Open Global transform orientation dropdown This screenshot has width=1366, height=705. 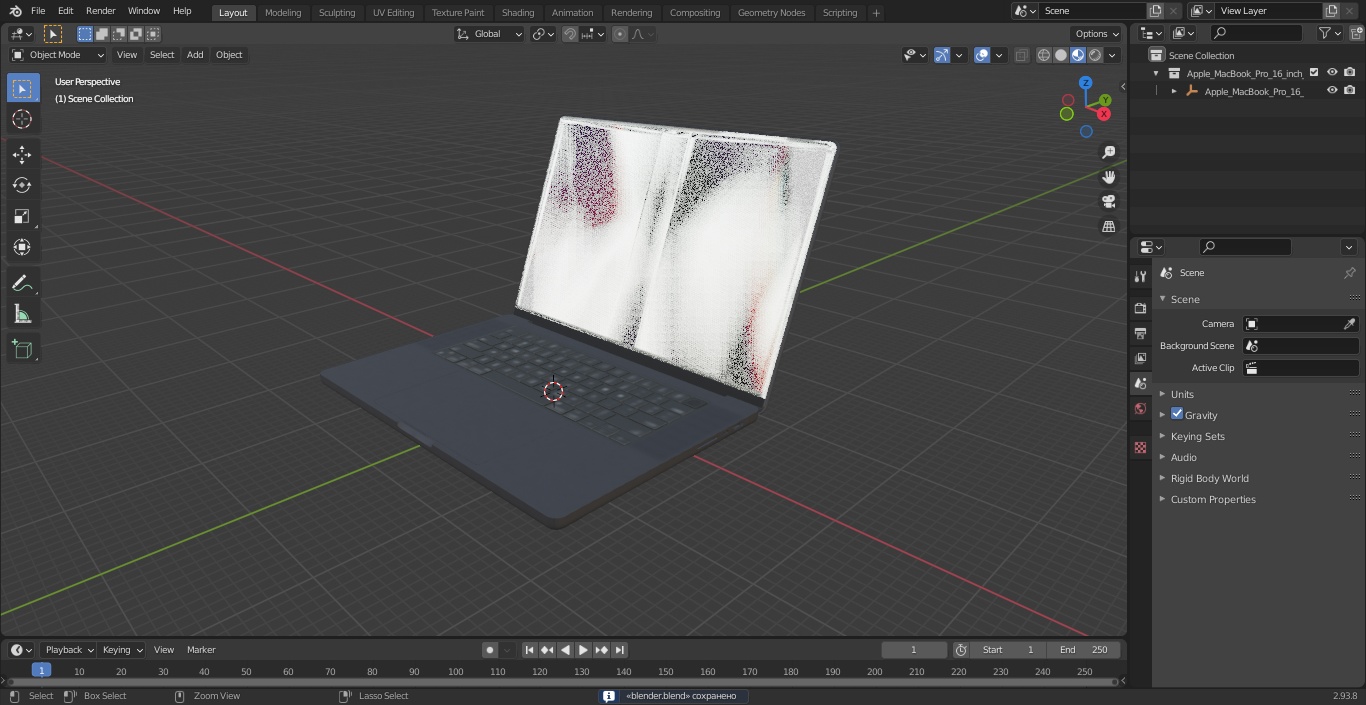tap(490, 34)
